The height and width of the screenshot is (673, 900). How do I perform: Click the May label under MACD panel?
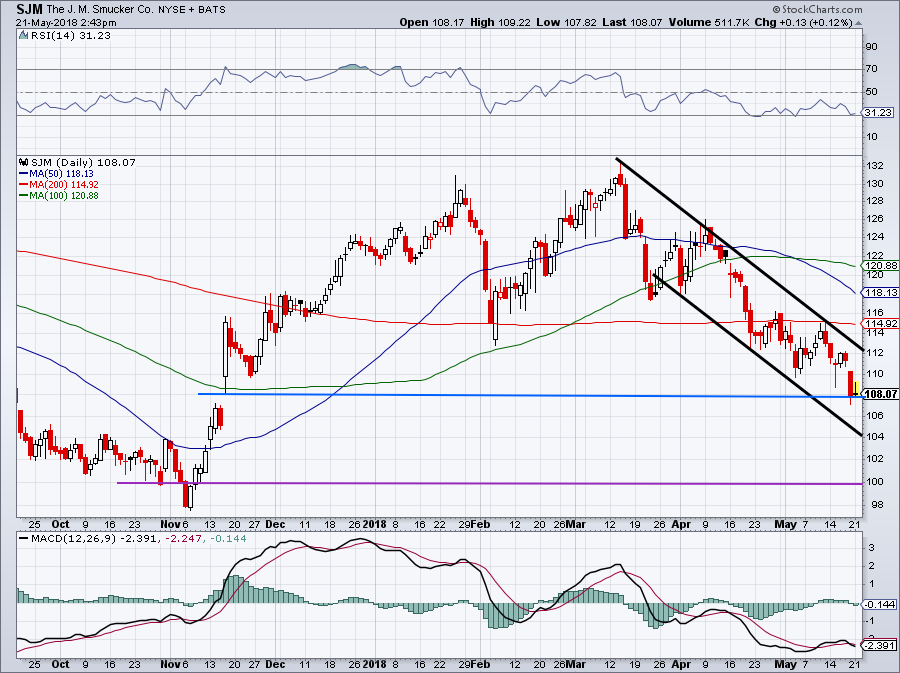pos(785,664)
